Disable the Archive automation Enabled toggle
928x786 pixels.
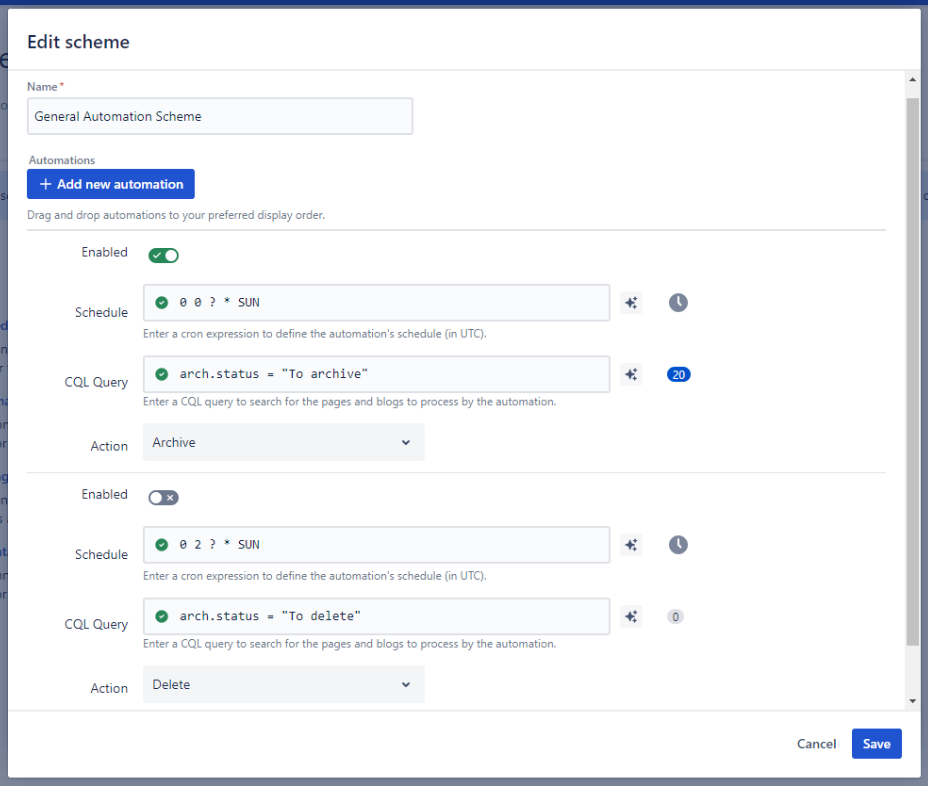[x=163, y=256]
